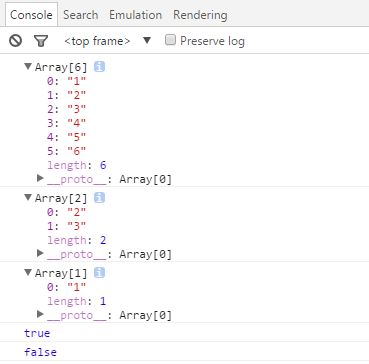
Task: Enable the Preserve log checkbox
Action: coord(170,40)
